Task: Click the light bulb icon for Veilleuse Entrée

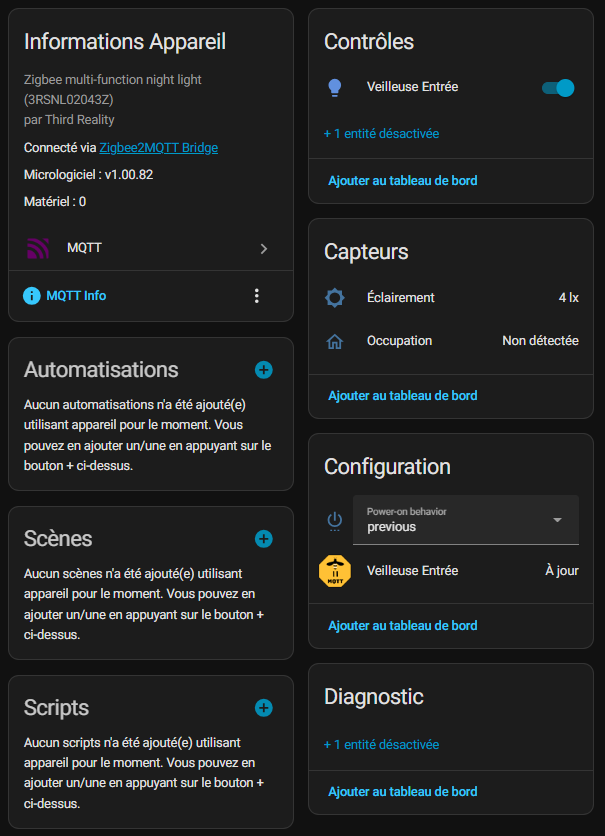Action: click(x=335, y=88)
